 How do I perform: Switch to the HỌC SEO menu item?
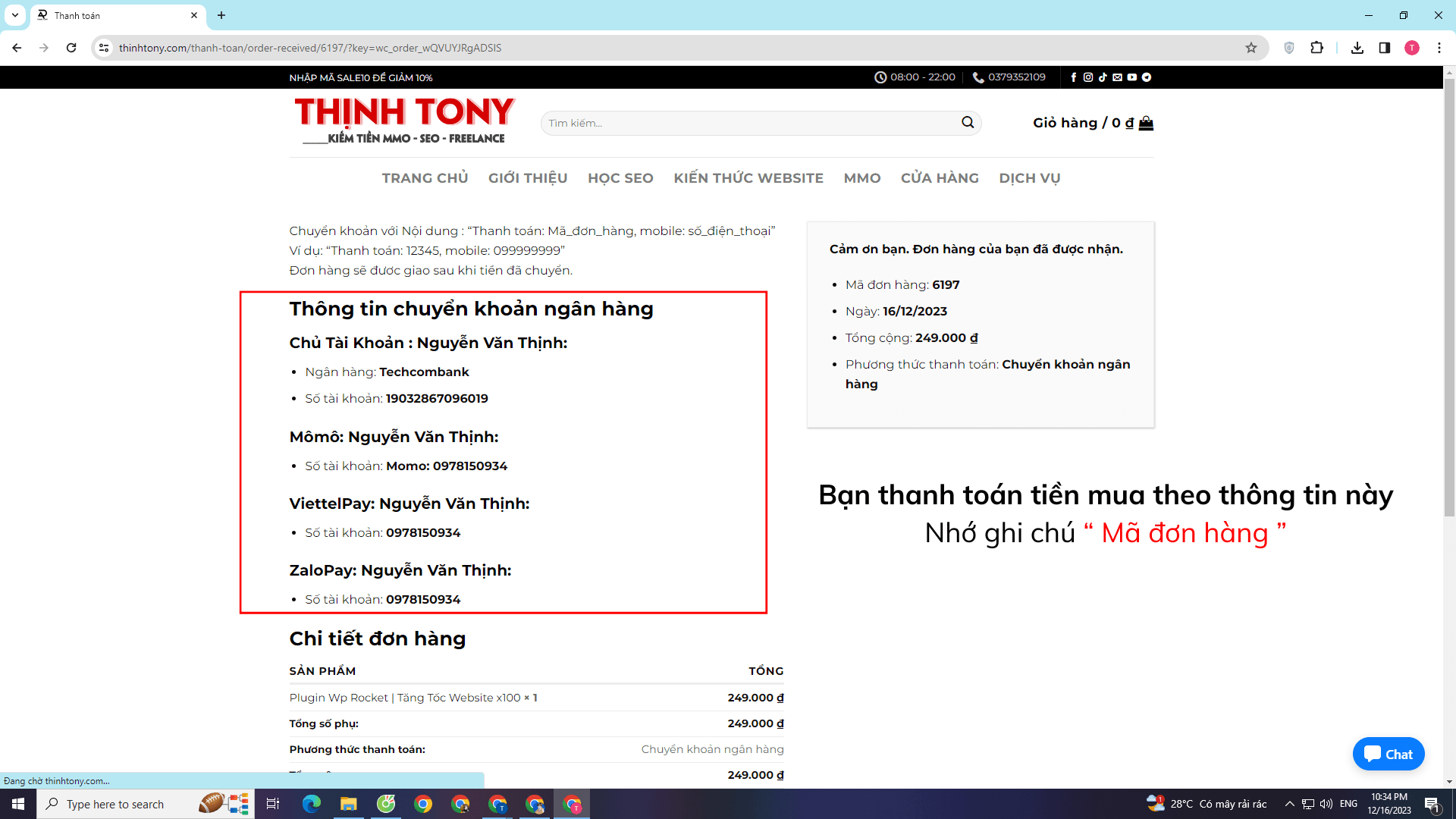pyautogui.click(x=620, y=177)
